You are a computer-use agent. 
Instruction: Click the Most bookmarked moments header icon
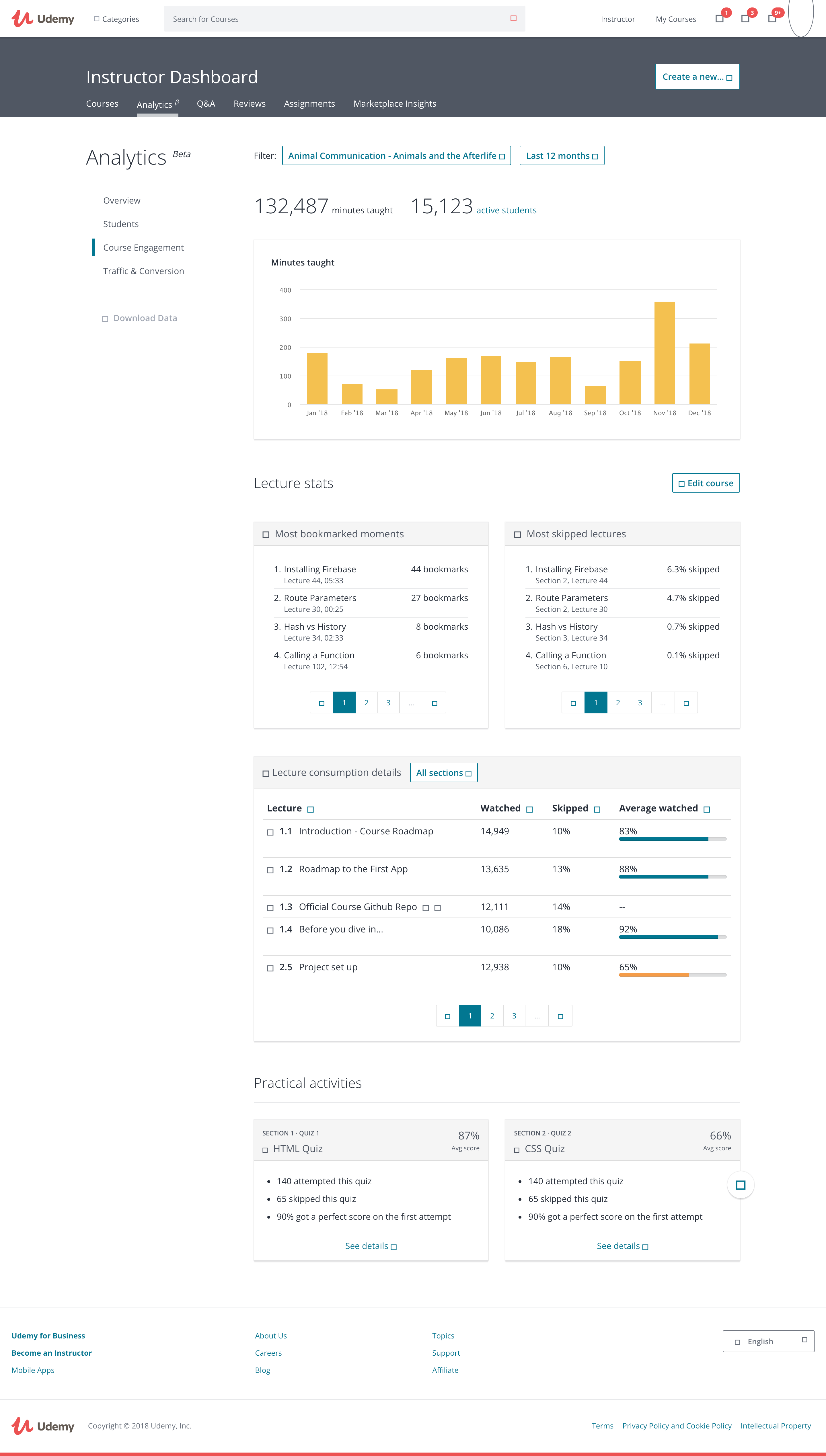(x=266, y=535)
